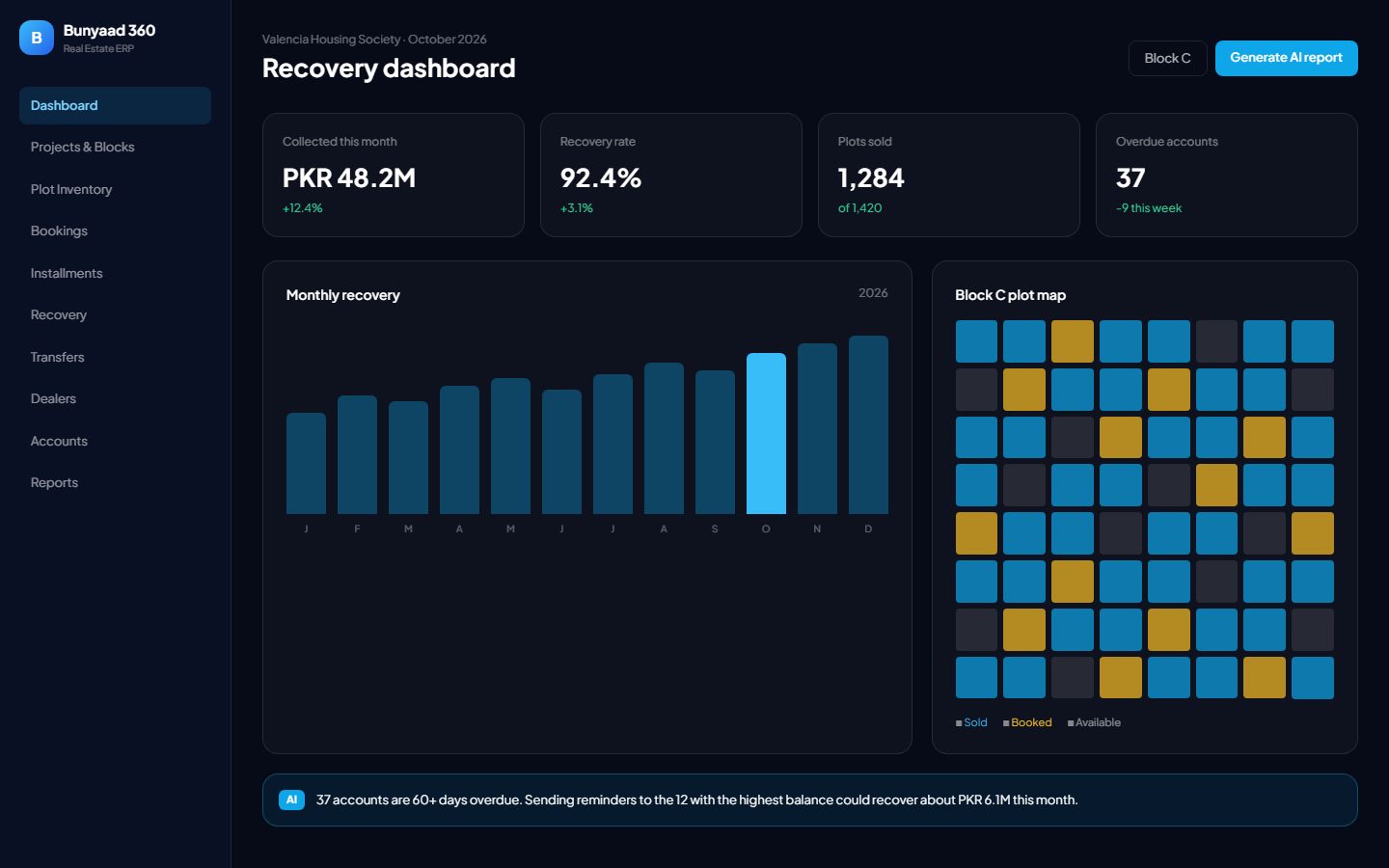Click 'Block C plot map' heading
This screenshot has height=868, width=1389.
(1010, 295)
